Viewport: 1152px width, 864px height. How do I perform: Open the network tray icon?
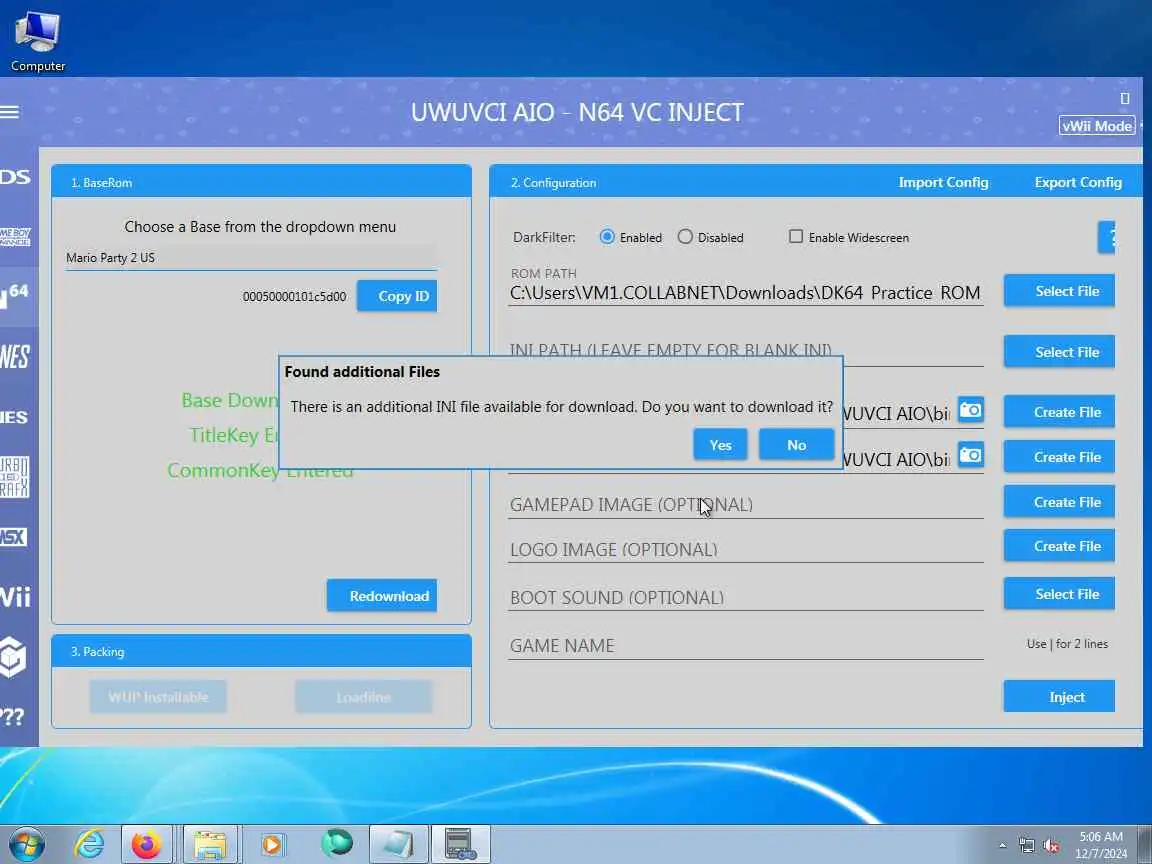coord(1027,846)
